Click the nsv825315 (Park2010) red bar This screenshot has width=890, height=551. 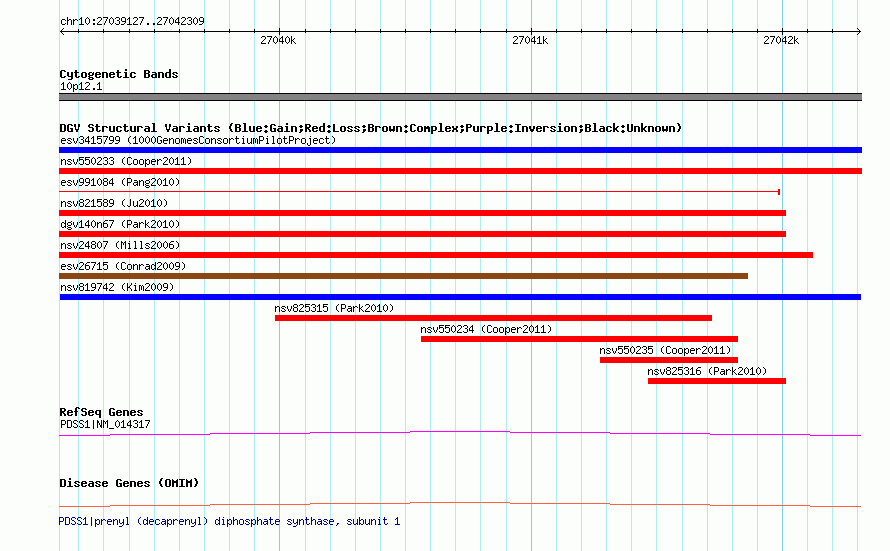[x=493, y=318]
